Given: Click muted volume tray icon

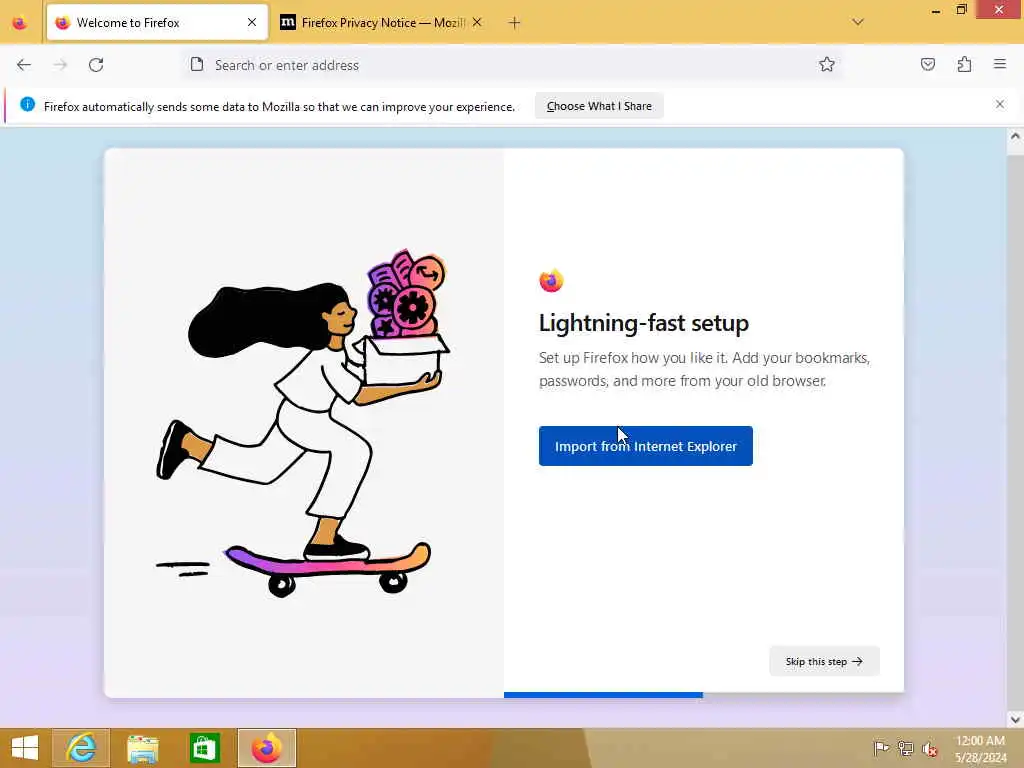Looking at the screenshot, I should pyautogui.click(x=929, y=748).
